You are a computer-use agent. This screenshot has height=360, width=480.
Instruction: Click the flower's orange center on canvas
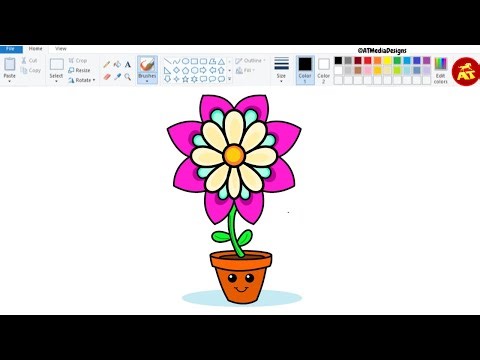point(234,155)
